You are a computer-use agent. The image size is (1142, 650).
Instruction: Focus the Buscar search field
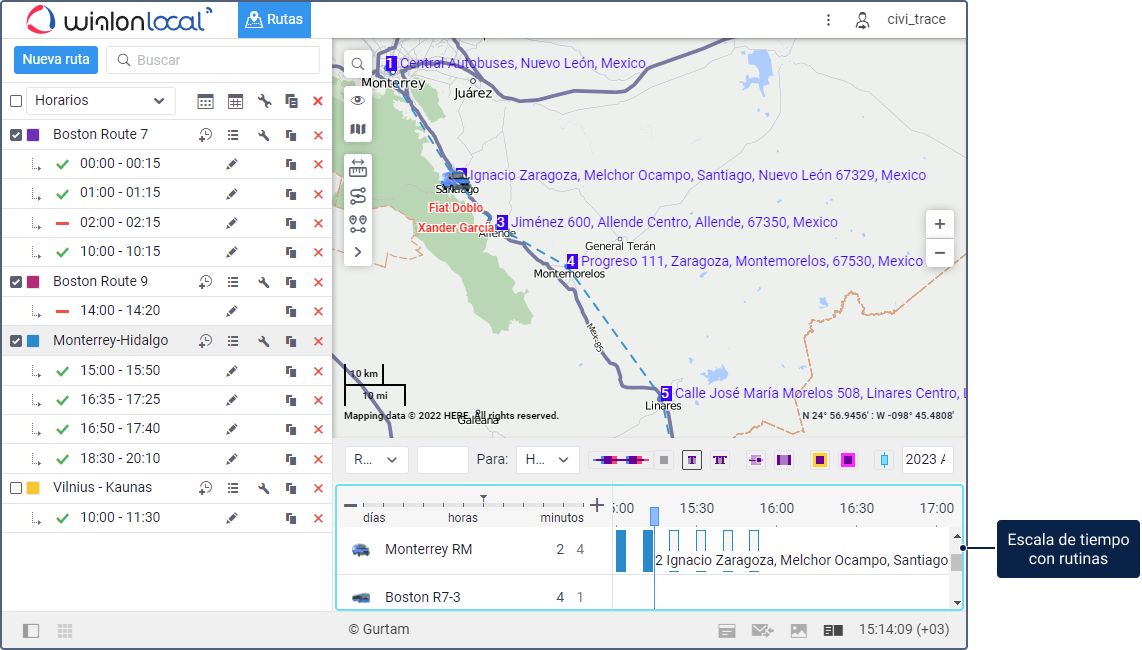[213, 60]
